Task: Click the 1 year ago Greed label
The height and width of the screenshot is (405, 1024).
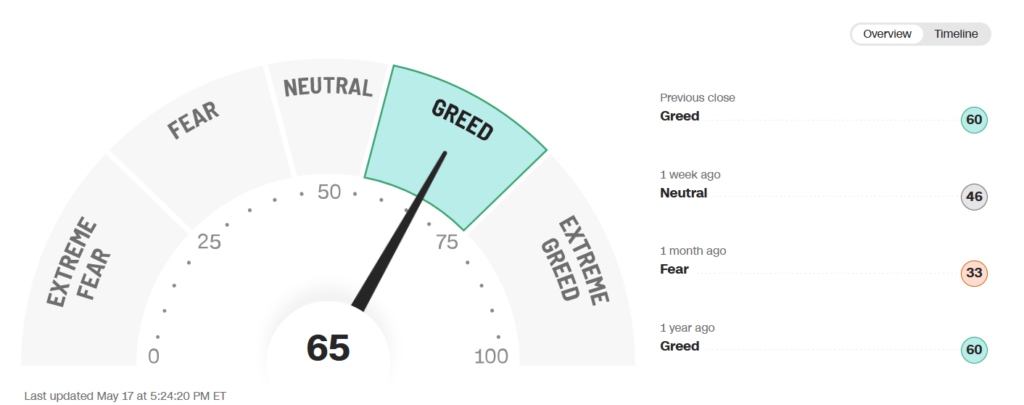Action: (x=679, y=346)
